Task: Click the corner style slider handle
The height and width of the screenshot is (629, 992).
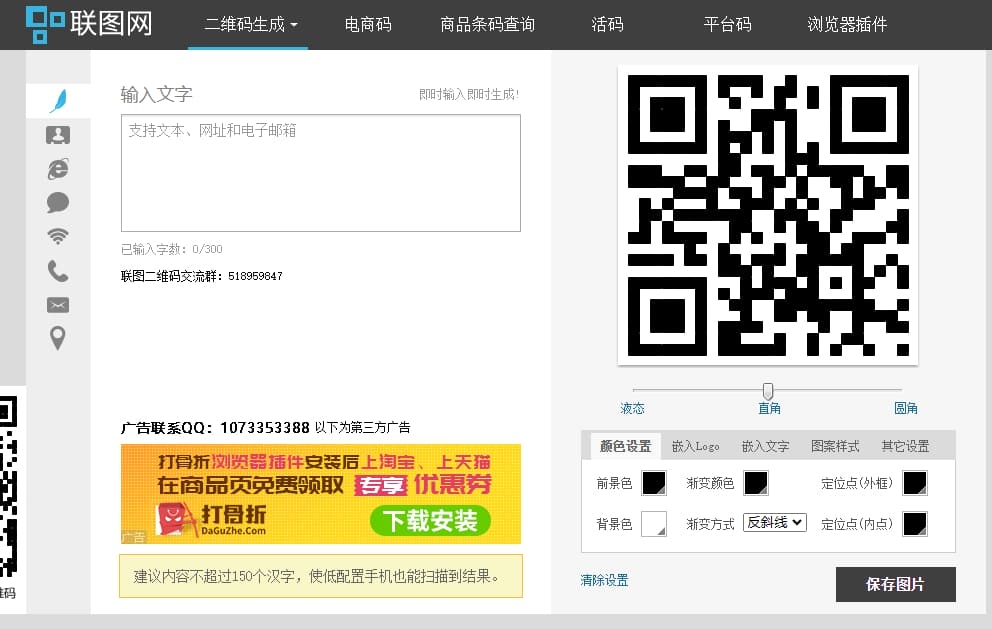Action: point(767,390)
